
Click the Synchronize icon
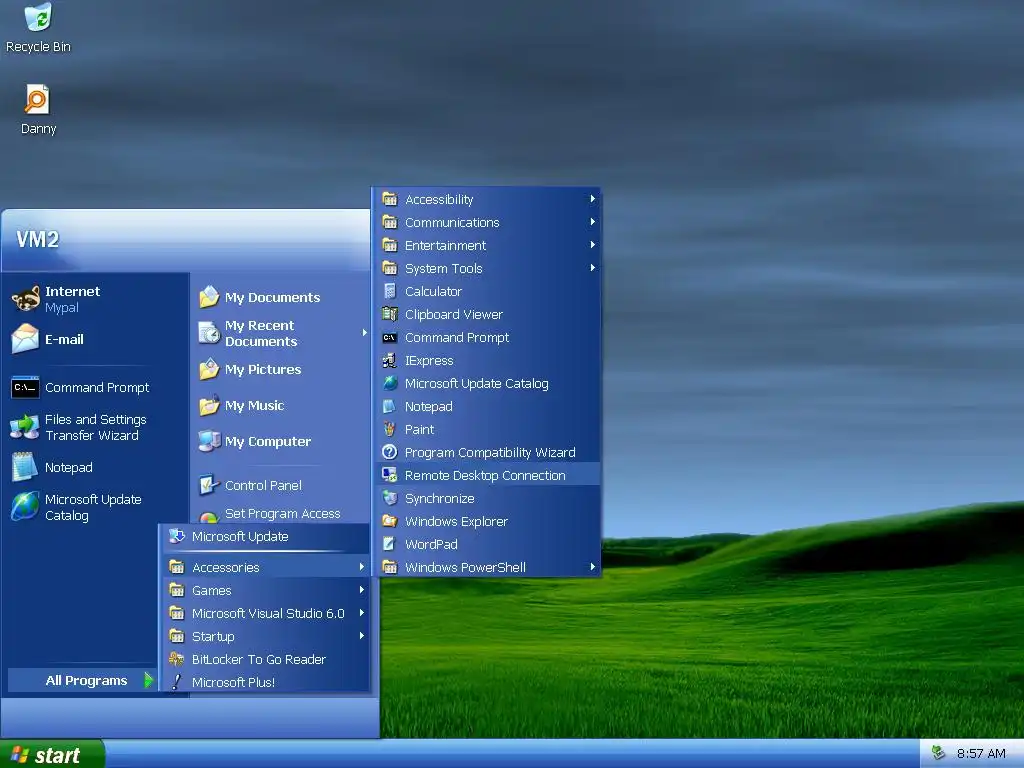390,498
